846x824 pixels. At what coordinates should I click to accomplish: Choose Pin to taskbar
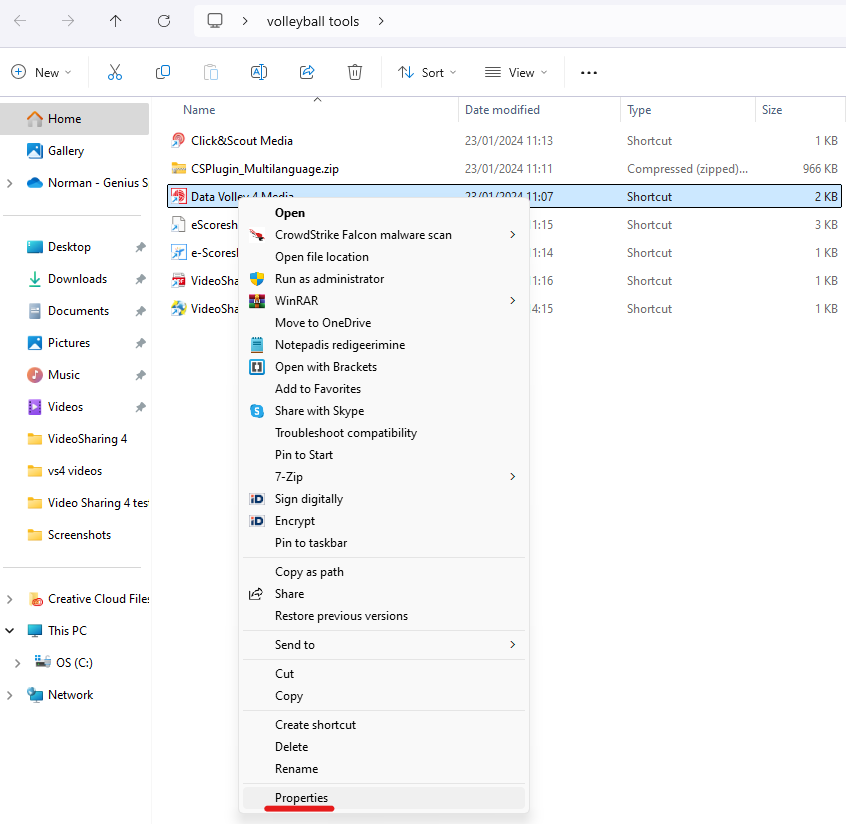click(384, 543)
